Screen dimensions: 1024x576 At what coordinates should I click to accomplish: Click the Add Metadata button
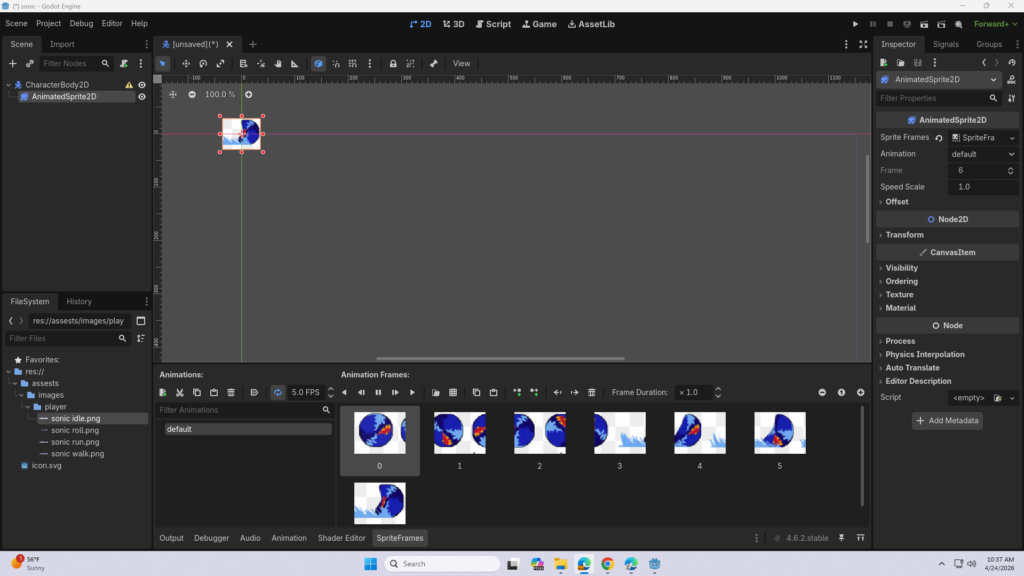tap(947, 421)
